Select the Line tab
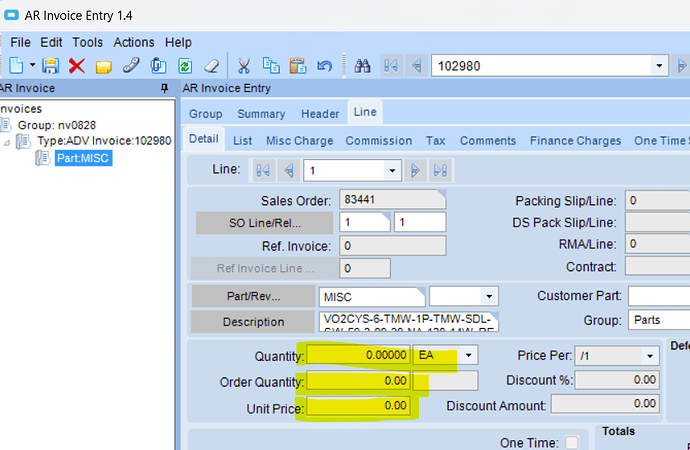Image resolution: width=690 pixels, height=450 pixels. pyautogui.click(x=365, y=112)
